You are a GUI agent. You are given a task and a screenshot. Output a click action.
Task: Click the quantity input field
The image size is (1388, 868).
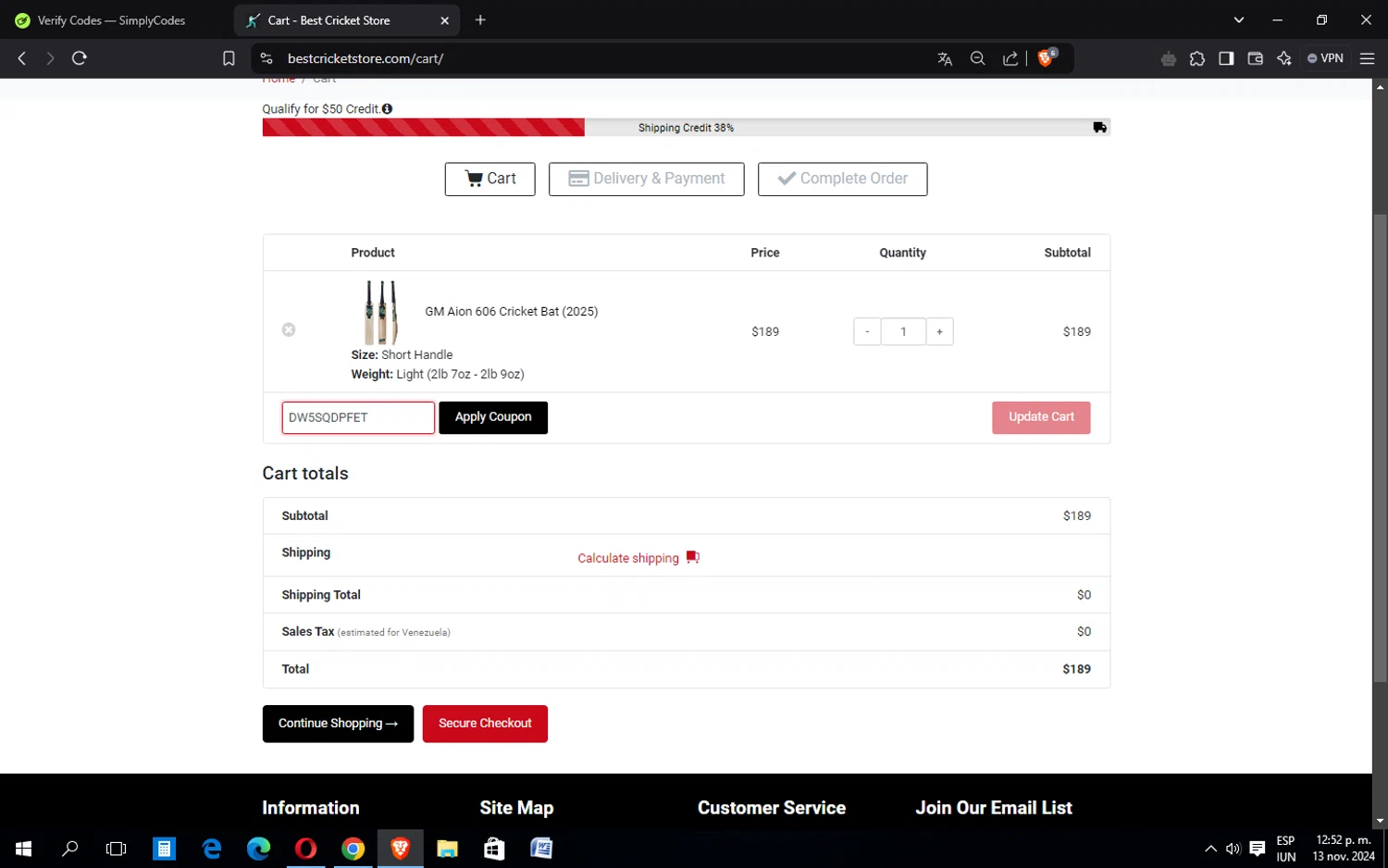click(903, 331)
